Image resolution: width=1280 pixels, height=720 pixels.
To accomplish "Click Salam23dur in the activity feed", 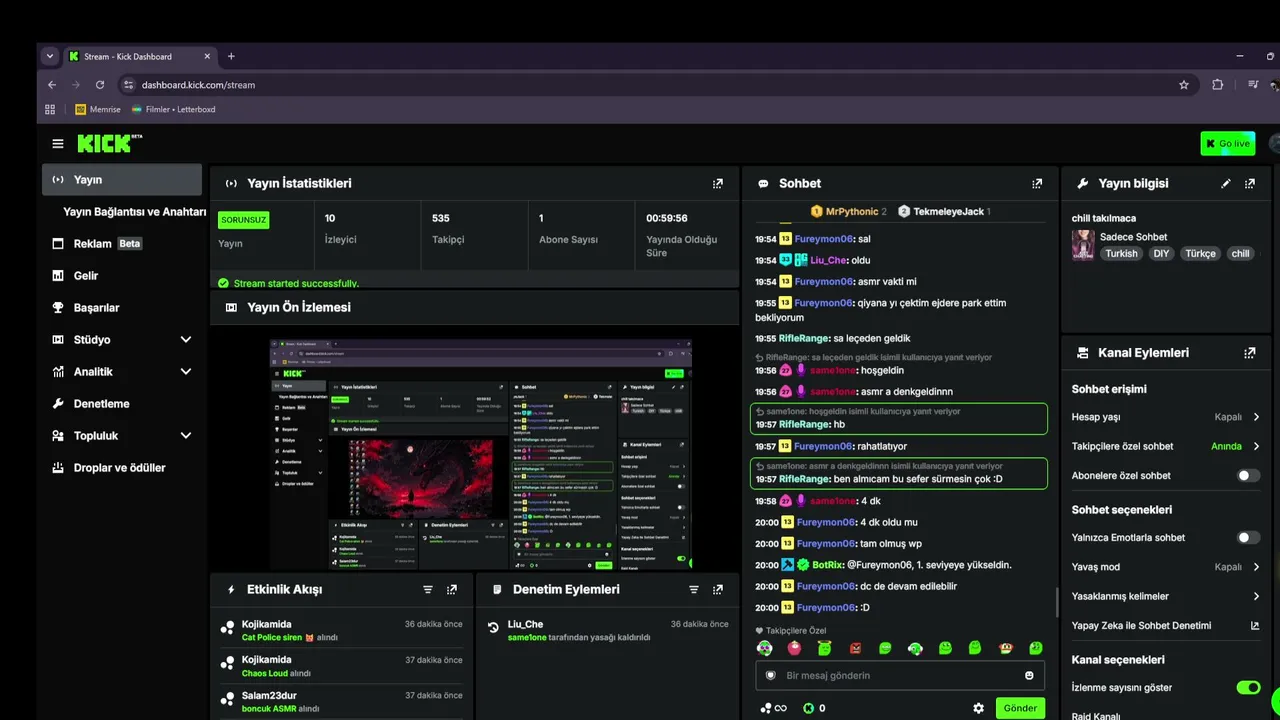I will click(x=269, y=696).
